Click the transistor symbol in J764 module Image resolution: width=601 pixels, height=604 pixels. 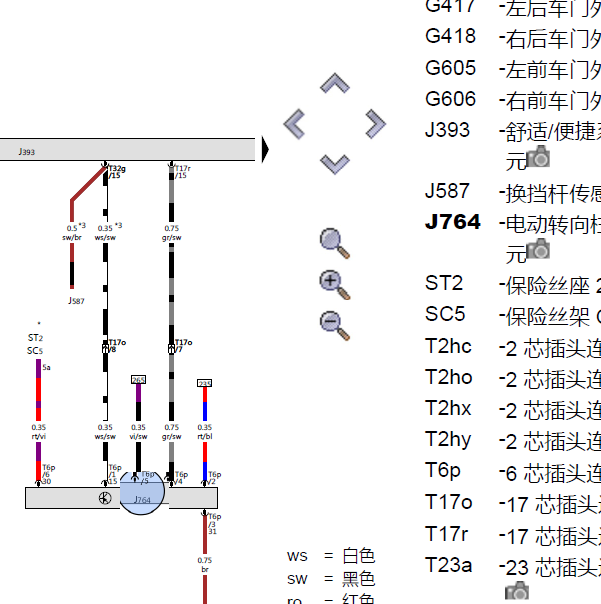105,498
